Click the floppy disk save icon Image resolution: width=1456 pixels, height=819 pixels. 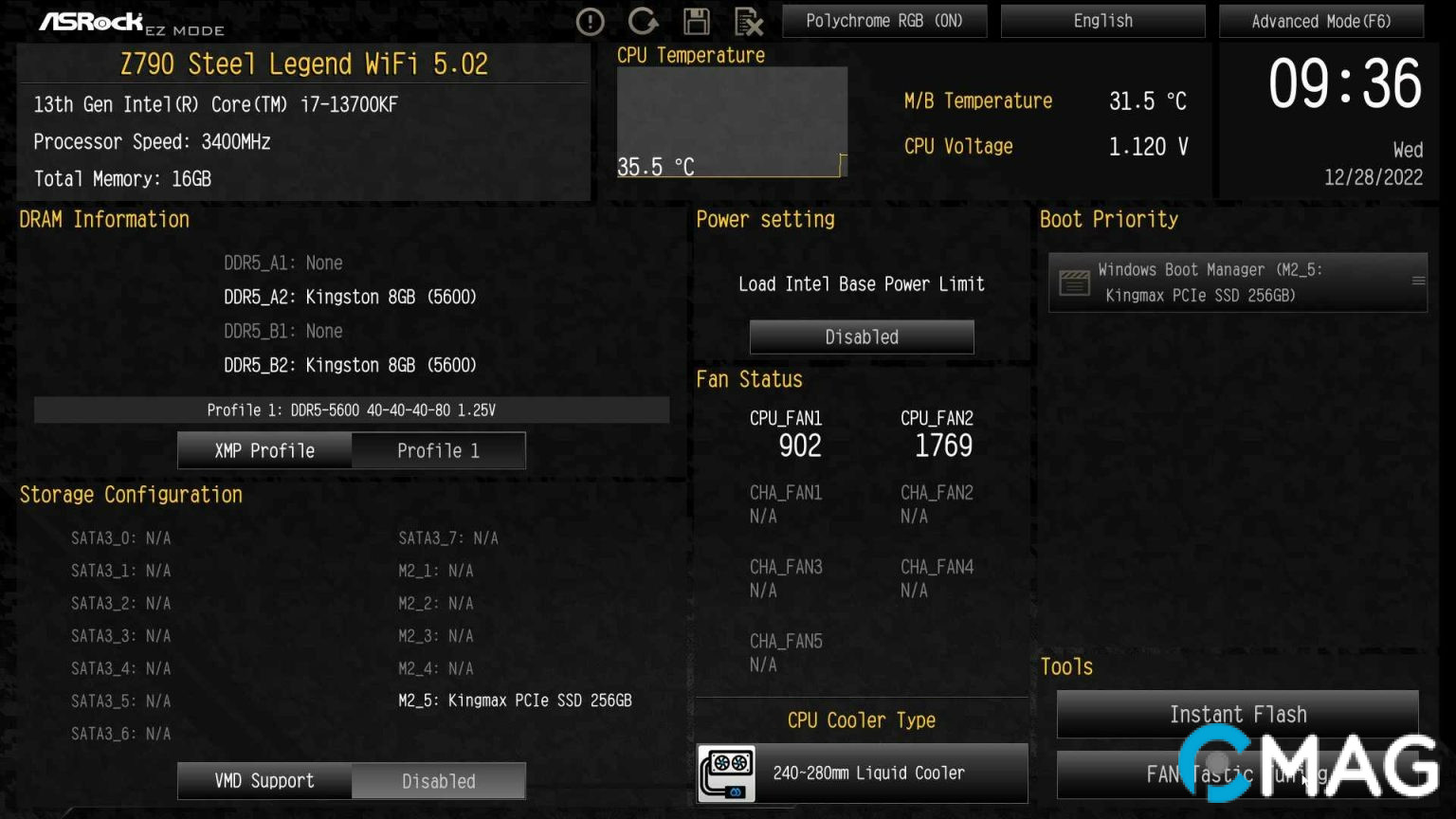[x=697, y=21]
